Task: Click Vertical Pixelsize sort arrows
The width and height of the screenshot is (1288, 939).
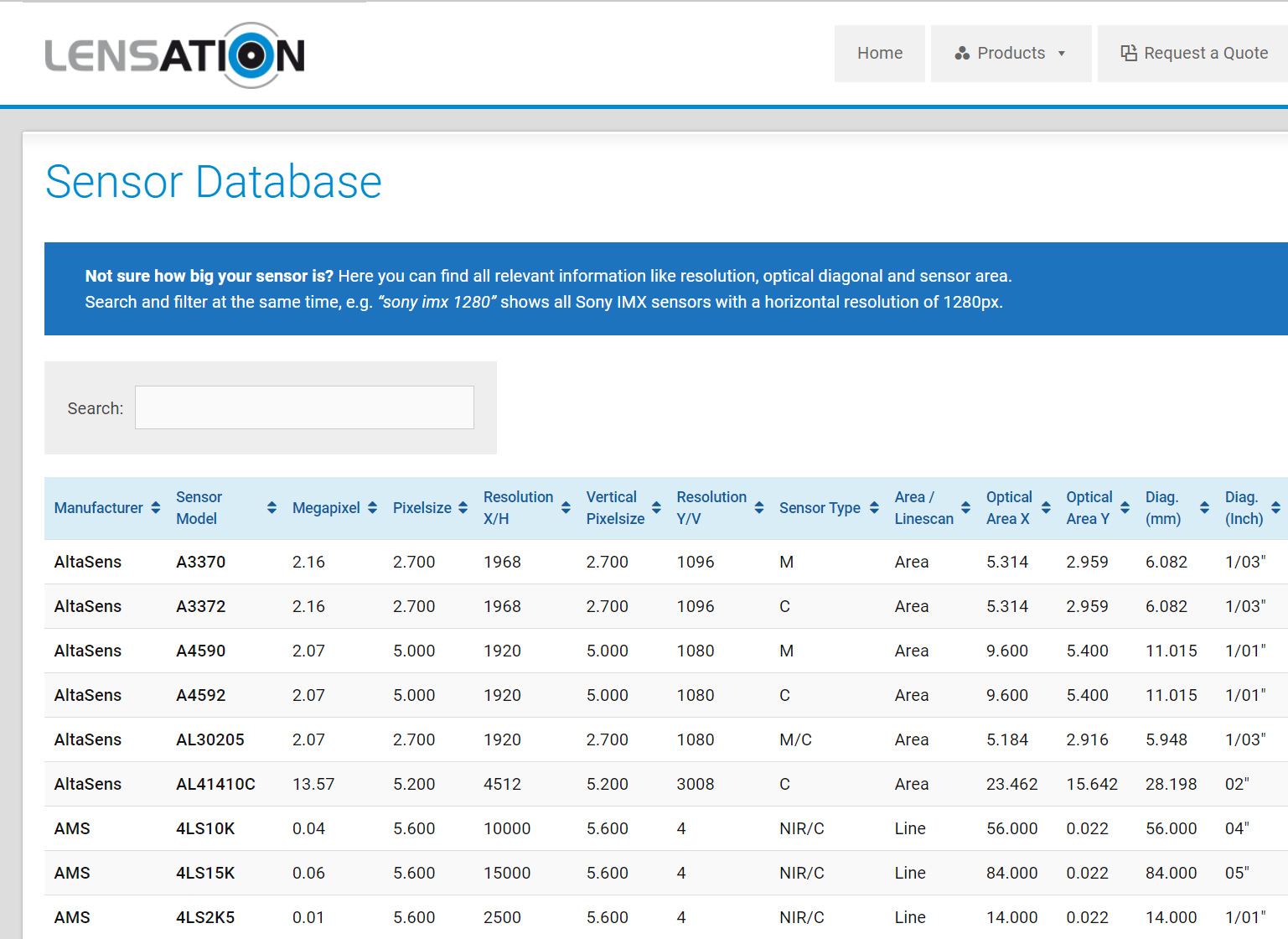Action: coord(656,508)
